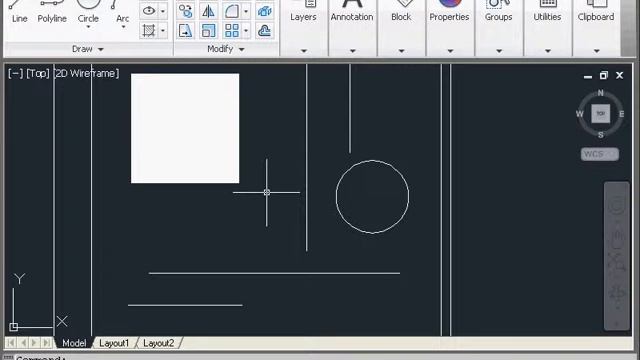
Task: Restore down the drawing viewport window
Action: [604, 76]
